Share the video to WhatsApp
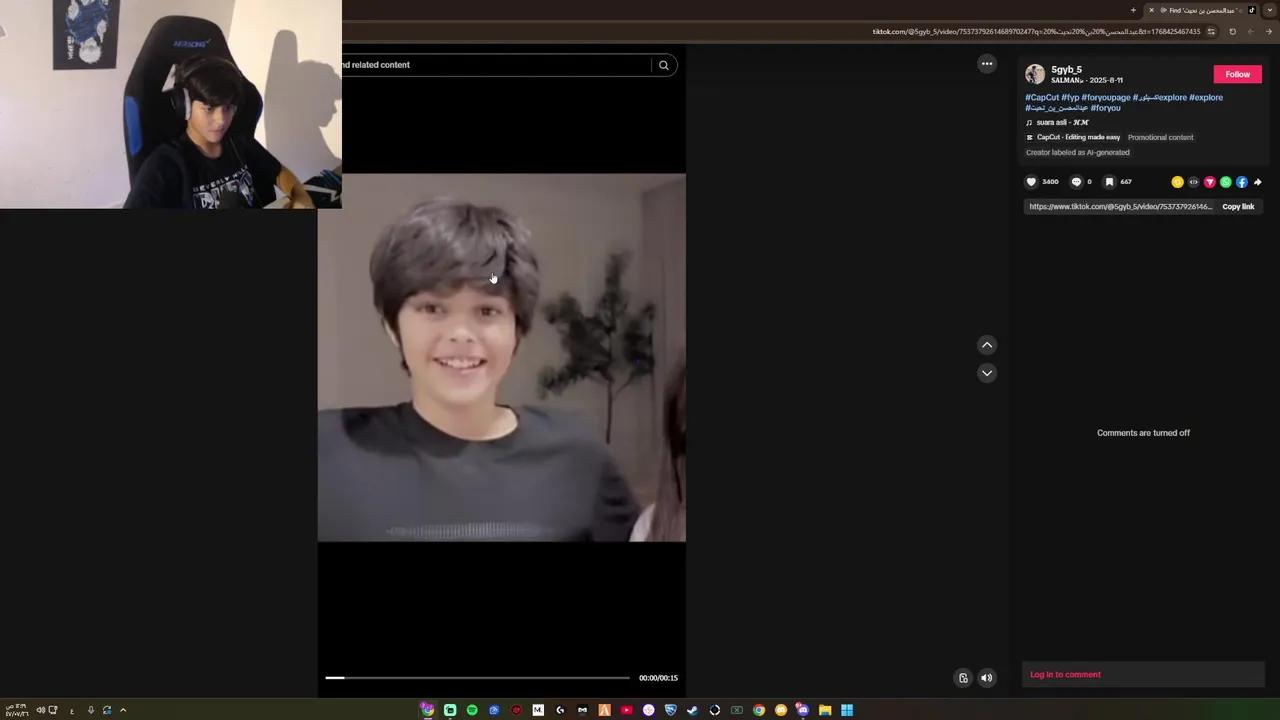1280x720 pixels. [1226, 181]
